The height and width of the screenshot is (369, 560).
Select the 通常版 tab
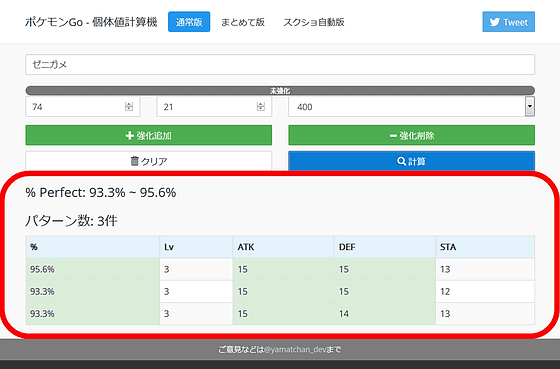pyautogui.click(x=189, y=22)
